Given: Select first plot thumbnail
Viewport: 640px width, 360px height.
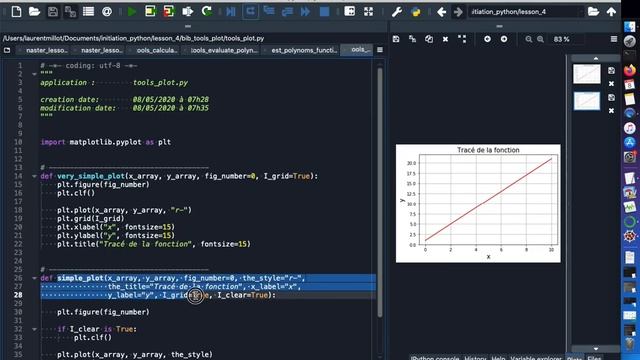Looking at the screenshot, I should click(587, 74).
